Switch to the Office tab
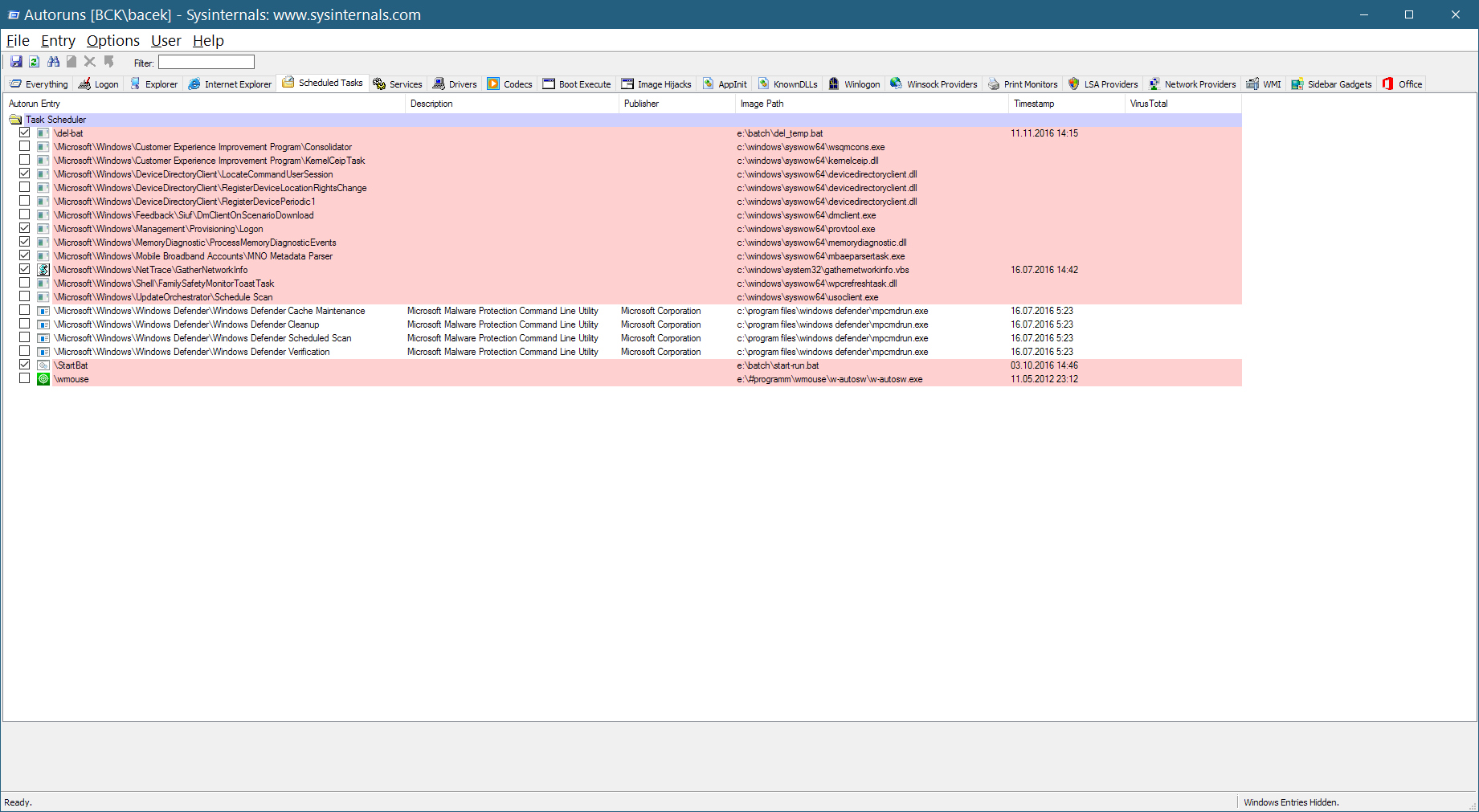 point(1403,84)
